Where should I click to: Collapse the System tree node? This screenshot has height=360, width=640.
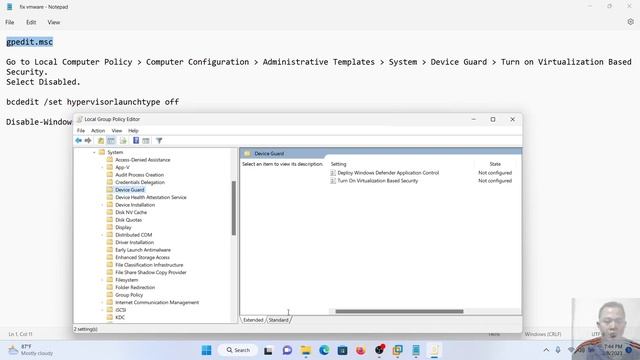(x=94, y=152)
